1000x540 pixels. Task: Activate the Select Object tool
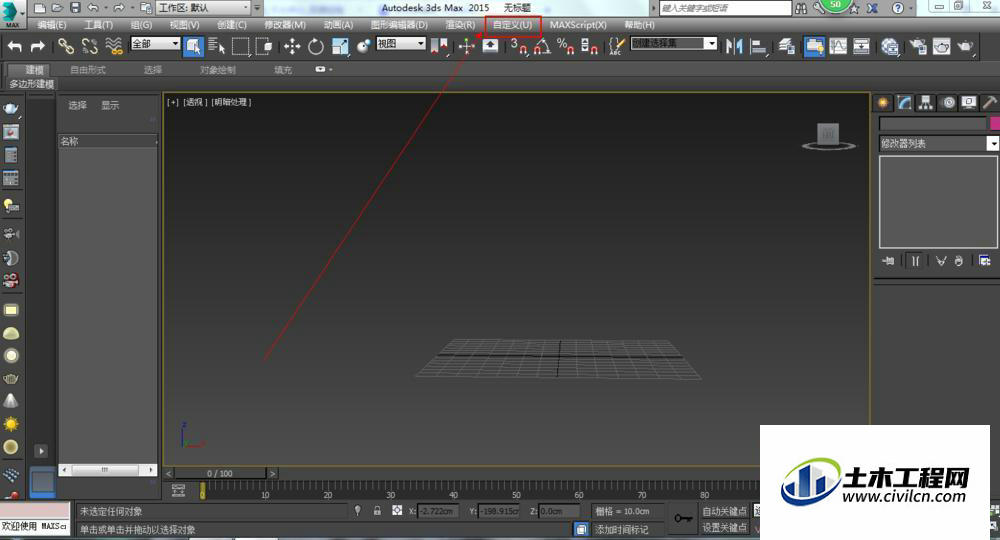193,46
